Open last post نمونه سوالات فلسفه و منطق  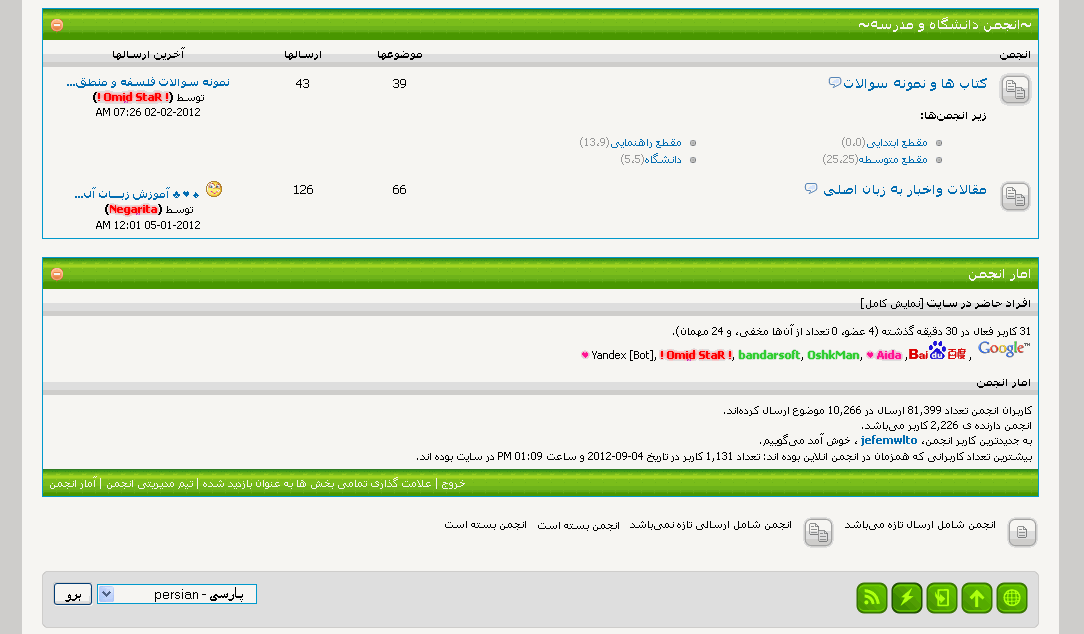tap(148, 82)
